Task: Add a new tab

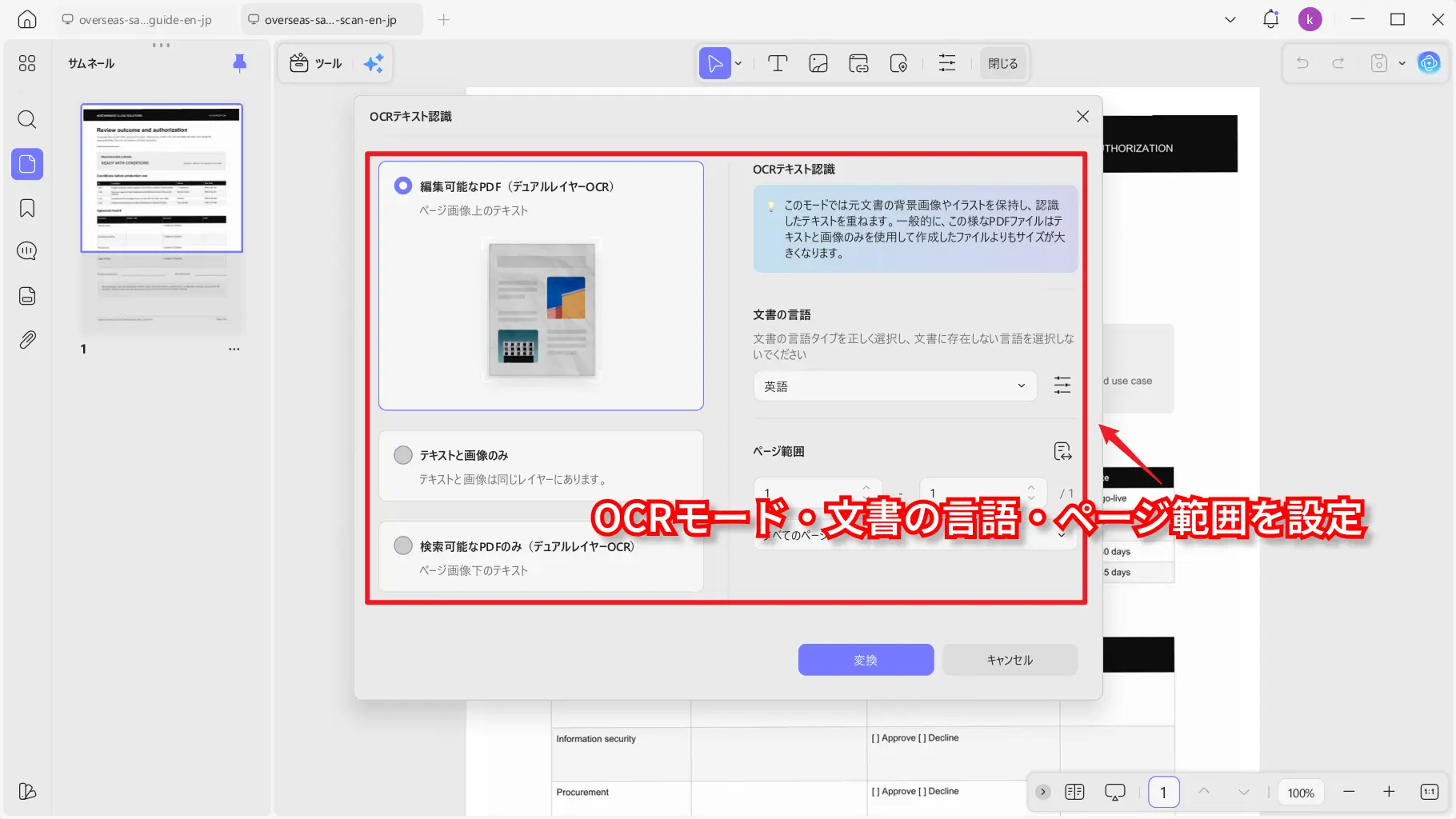Action: coord(444,19)
